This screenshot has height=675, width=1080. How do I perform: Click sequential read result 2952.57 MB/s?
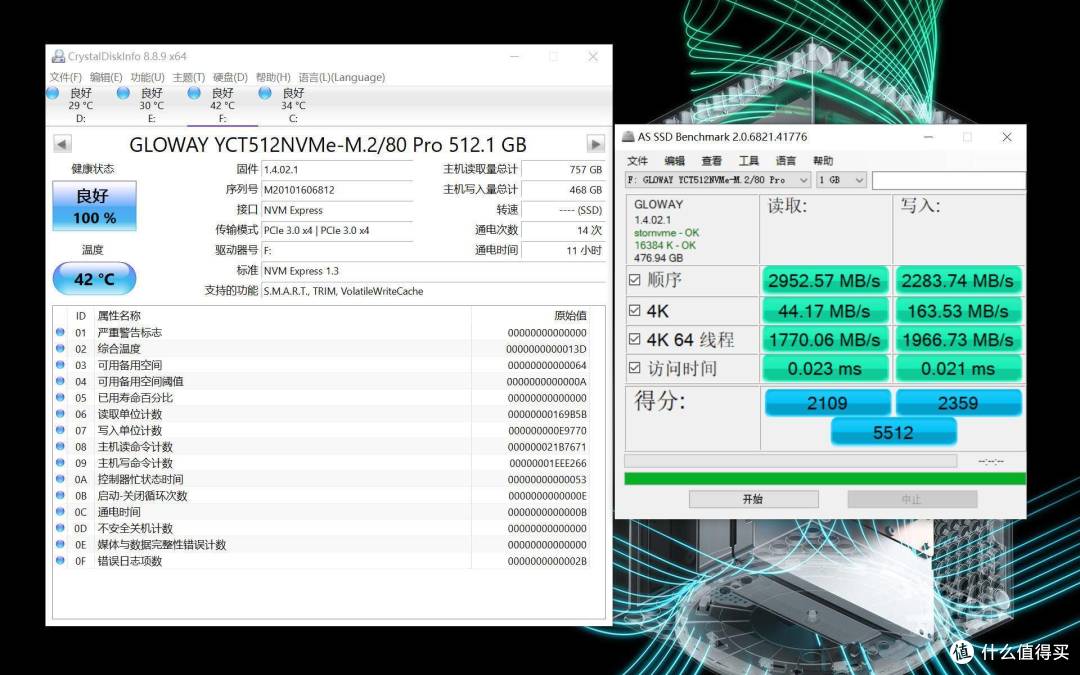pos(824,281)
